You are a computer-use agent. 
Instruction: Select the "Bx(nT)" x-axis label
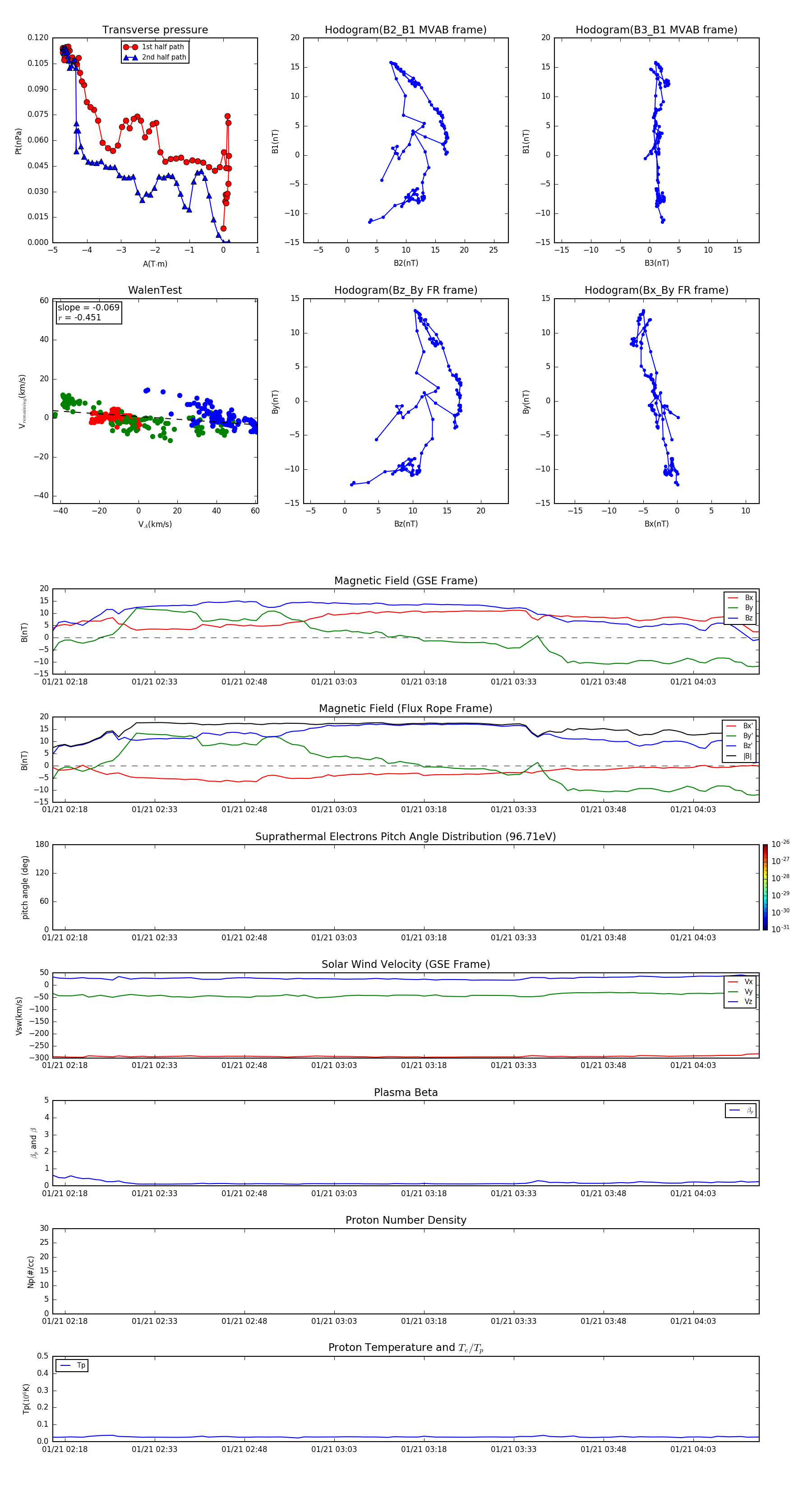(656, 524)
